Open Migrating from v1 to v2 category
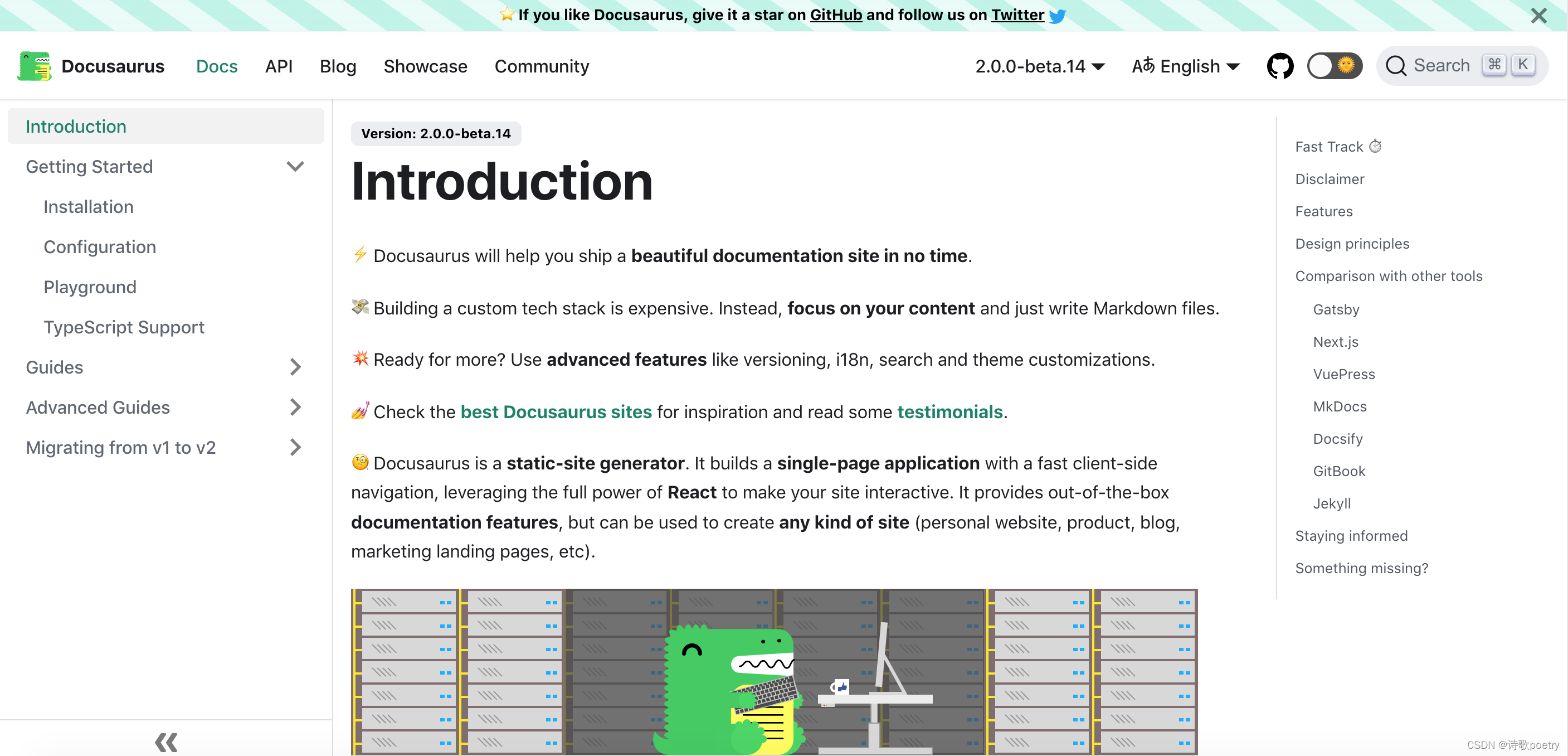Viewport: 1568px width, 756px height. pyautogui.click(x=120, y=447)
